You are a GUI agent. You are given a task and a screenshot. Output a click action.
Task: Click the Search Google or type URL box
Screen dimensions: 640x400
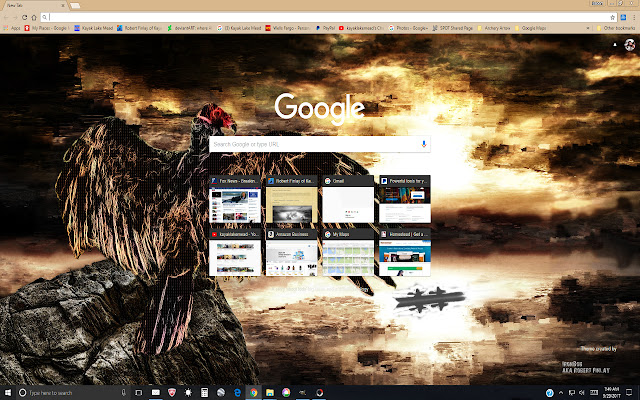click(320, 144)
